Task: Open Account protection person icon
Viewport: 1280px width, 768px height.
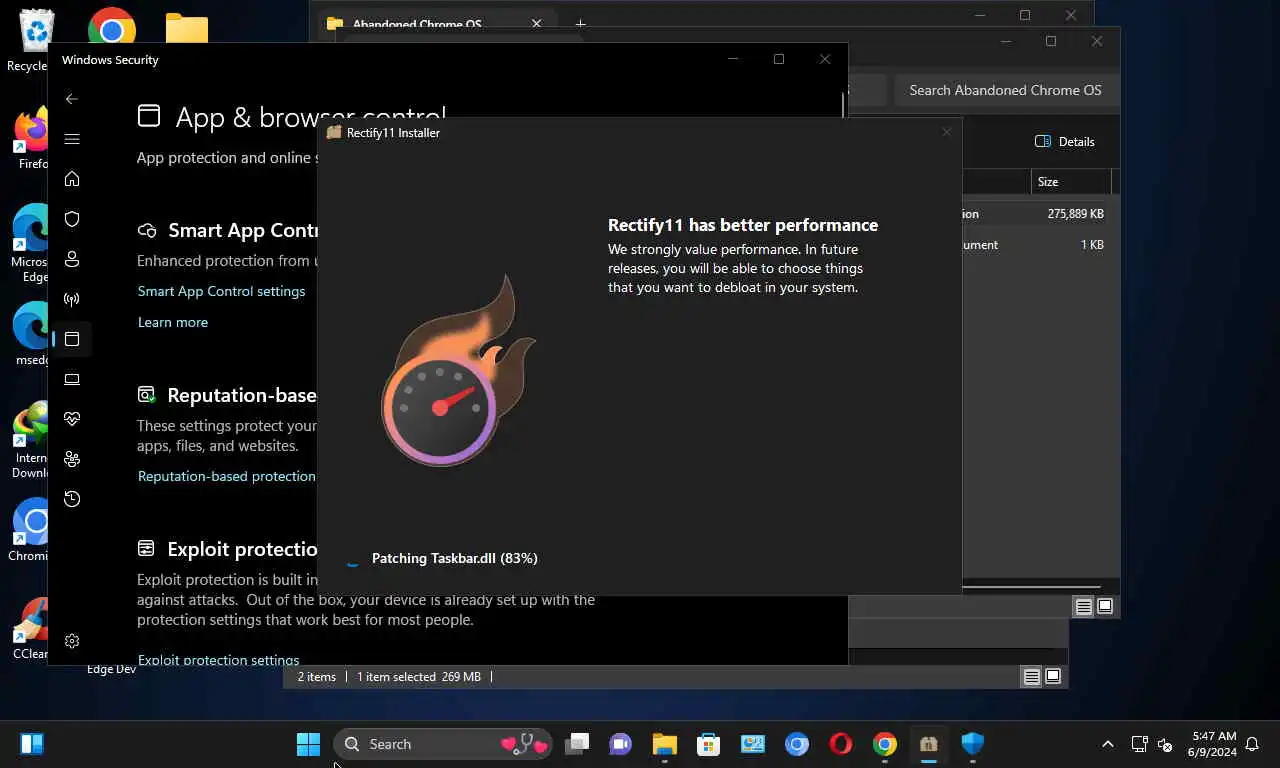Action: point(72,259)
